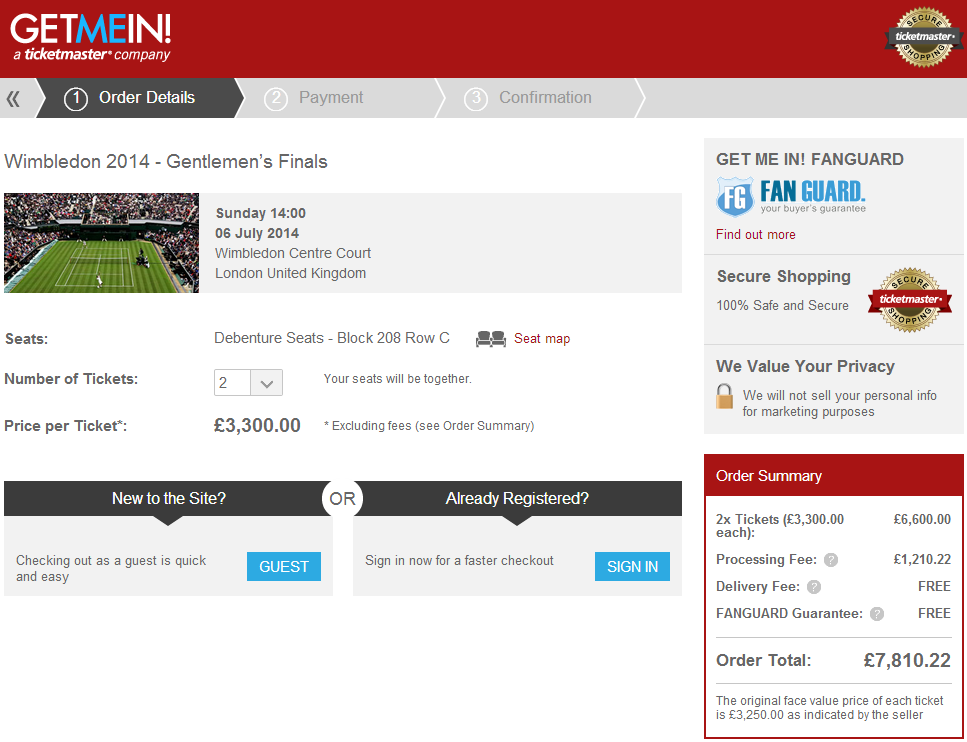Viewport: 967px width, 742px height.
Task: Click the Ticketmaster Secure Shopping header badge
Action: [923, 37]
